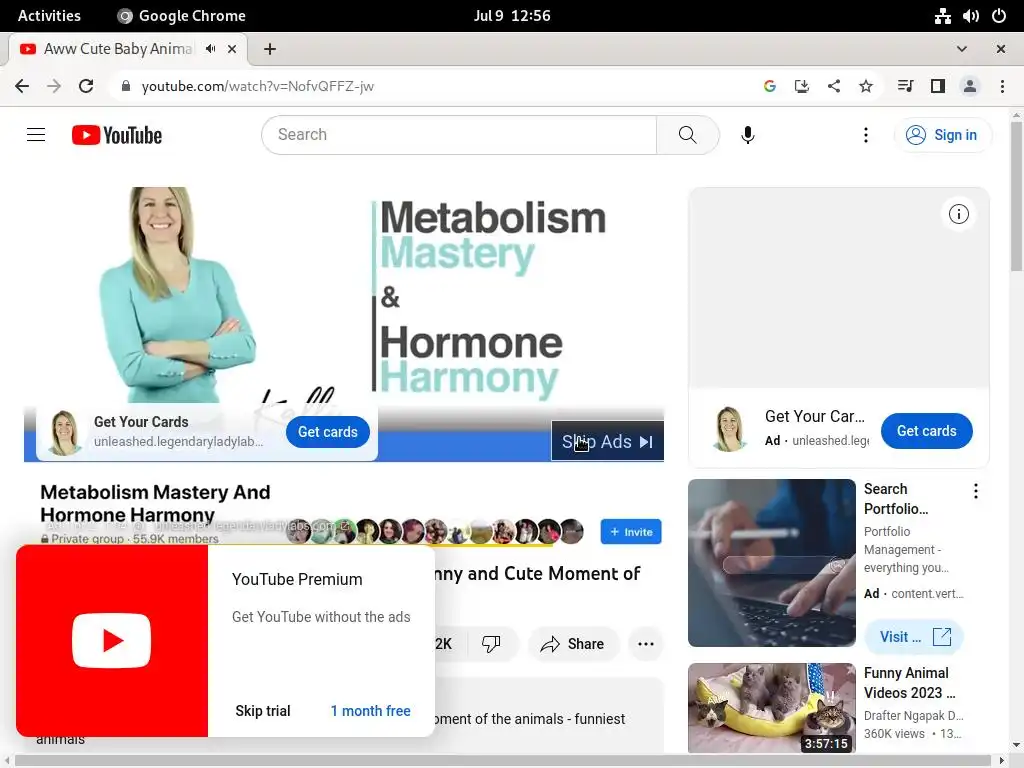1024x768 pixels.
Task: Go to YouTube home via logo
Action: pyautogui.click(x=117, y=135)
